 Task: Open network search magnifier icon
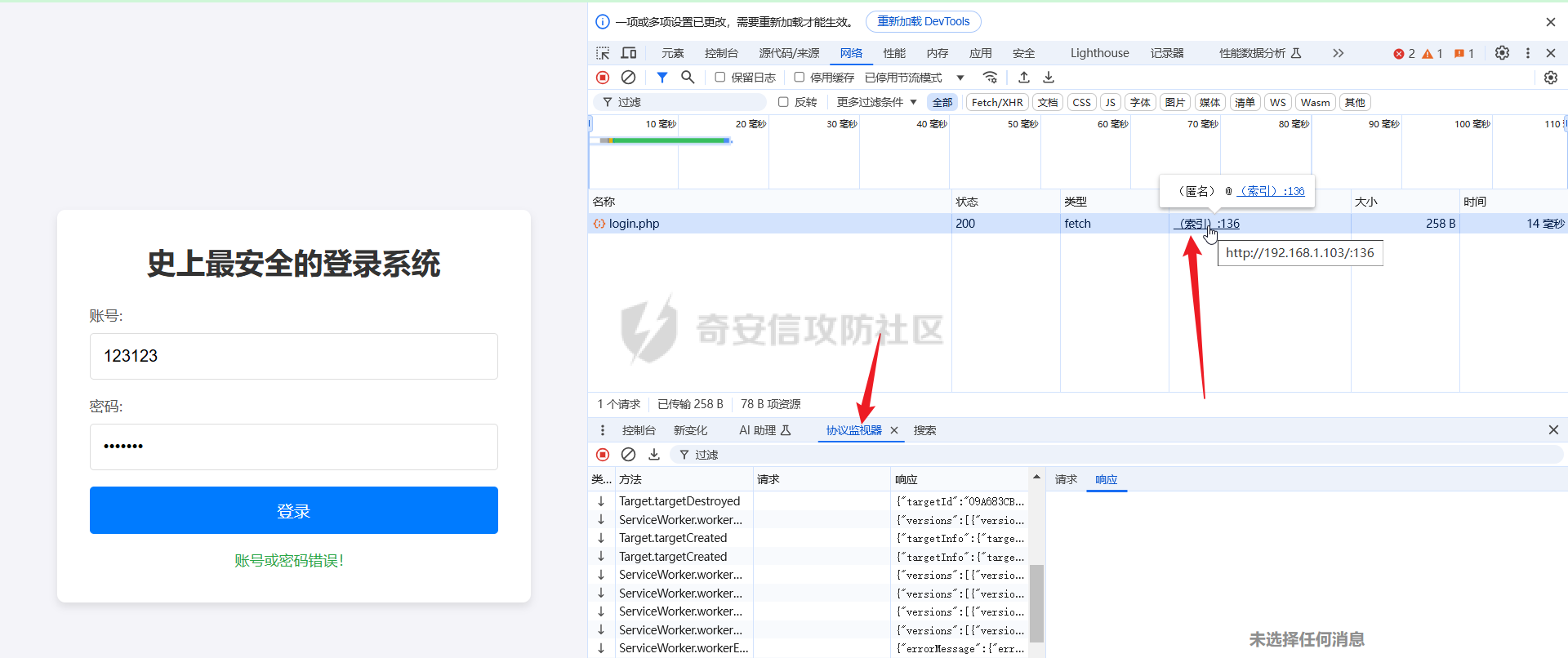click(688, 78)
